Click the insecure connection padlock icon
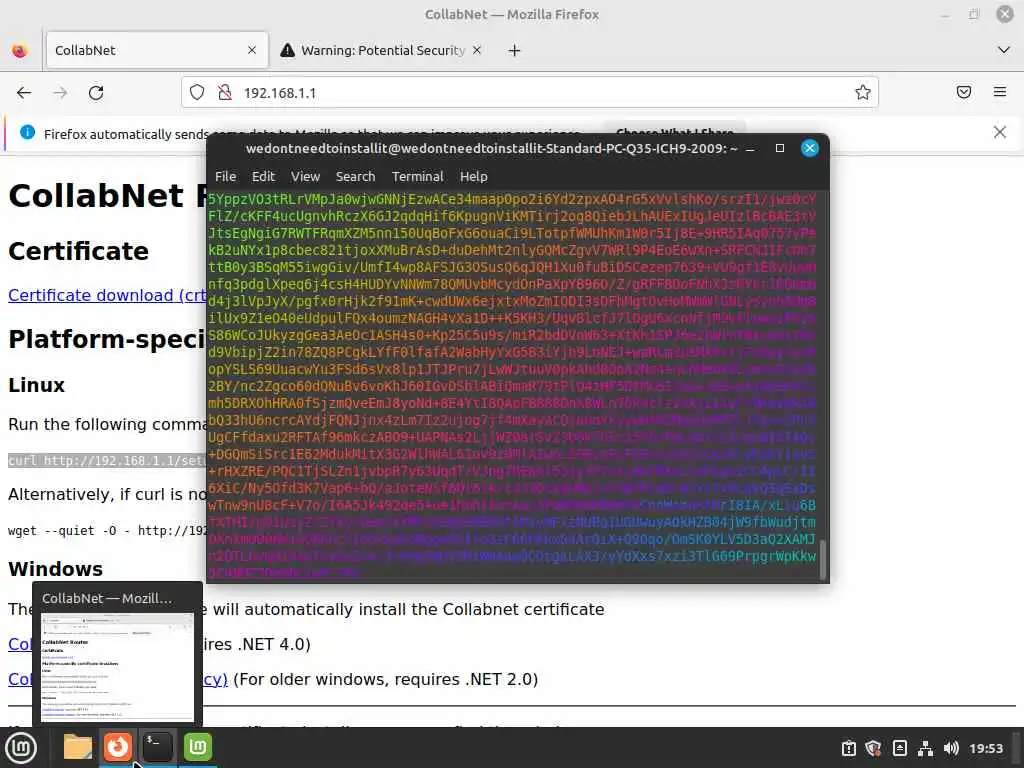This screenshot has width=1024, height=768. tap(225, 93)
